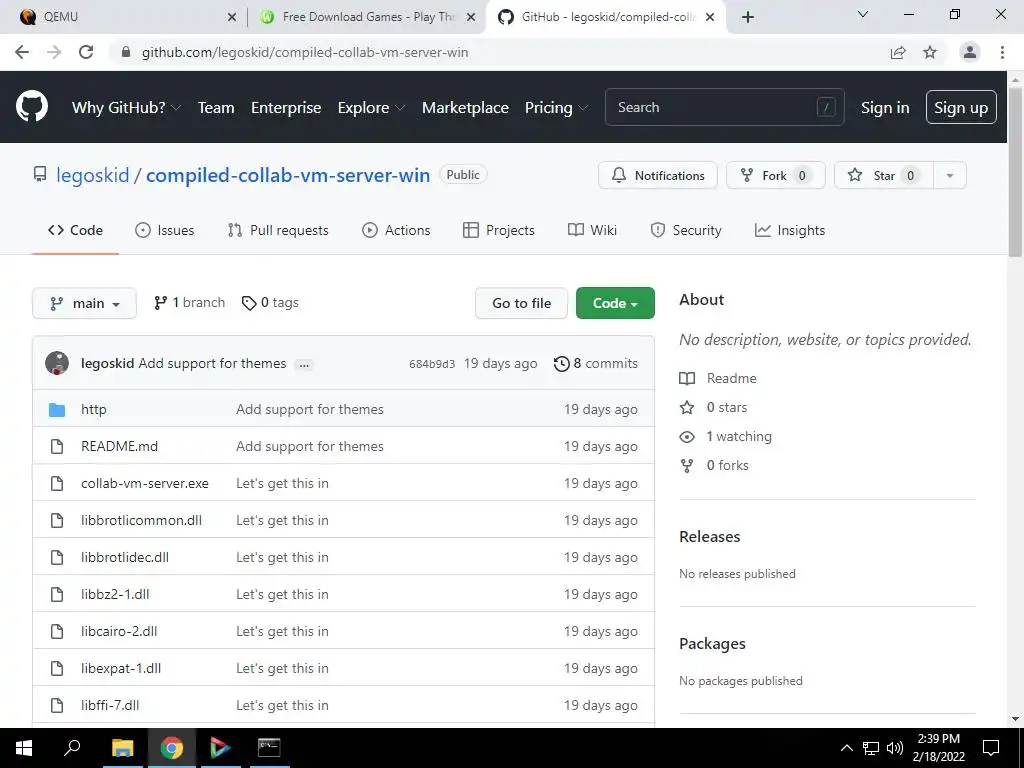Viewport: 1024px width, 768px height.
Task: Click the file icon beside README.md
Action: 57,446
